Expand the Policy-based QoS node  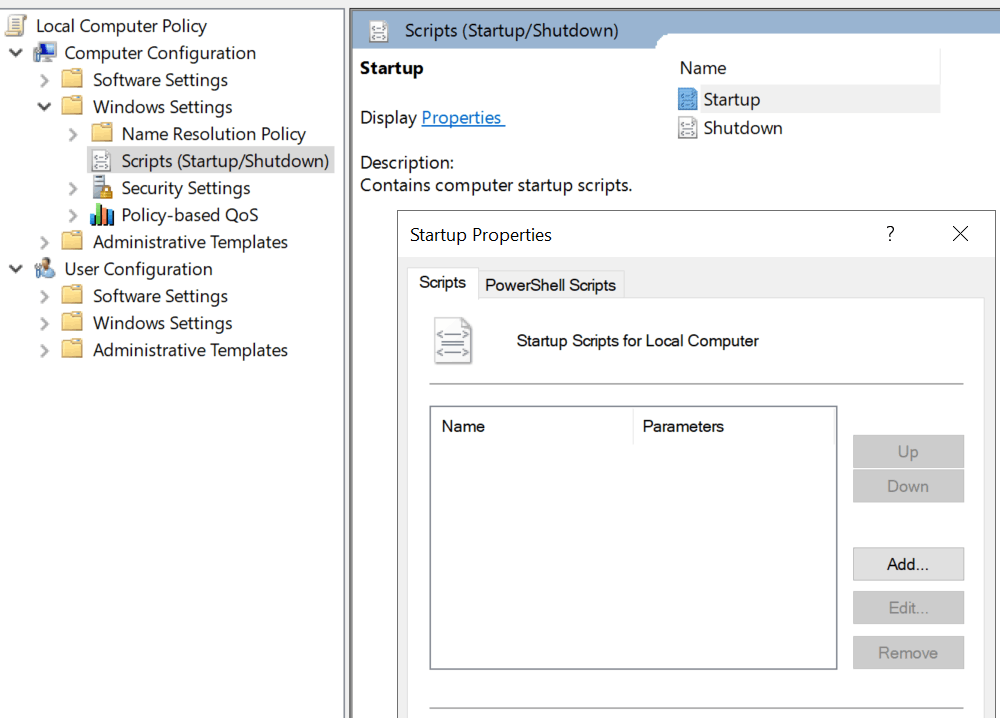73,216
